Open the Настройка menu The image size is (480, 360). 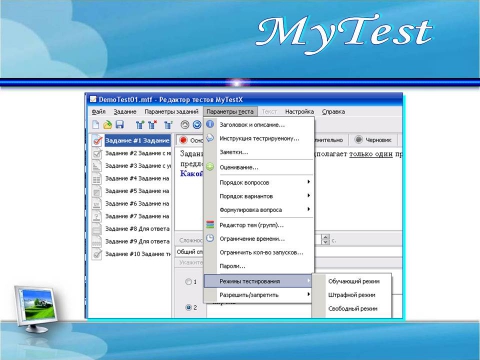299,112
